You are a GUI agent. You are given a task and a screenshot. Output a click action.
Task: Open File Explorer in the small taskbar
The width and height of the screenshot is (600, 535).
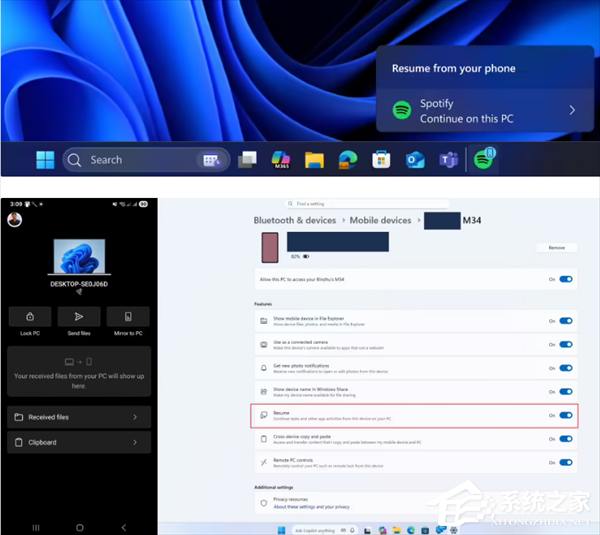point(396,530)
